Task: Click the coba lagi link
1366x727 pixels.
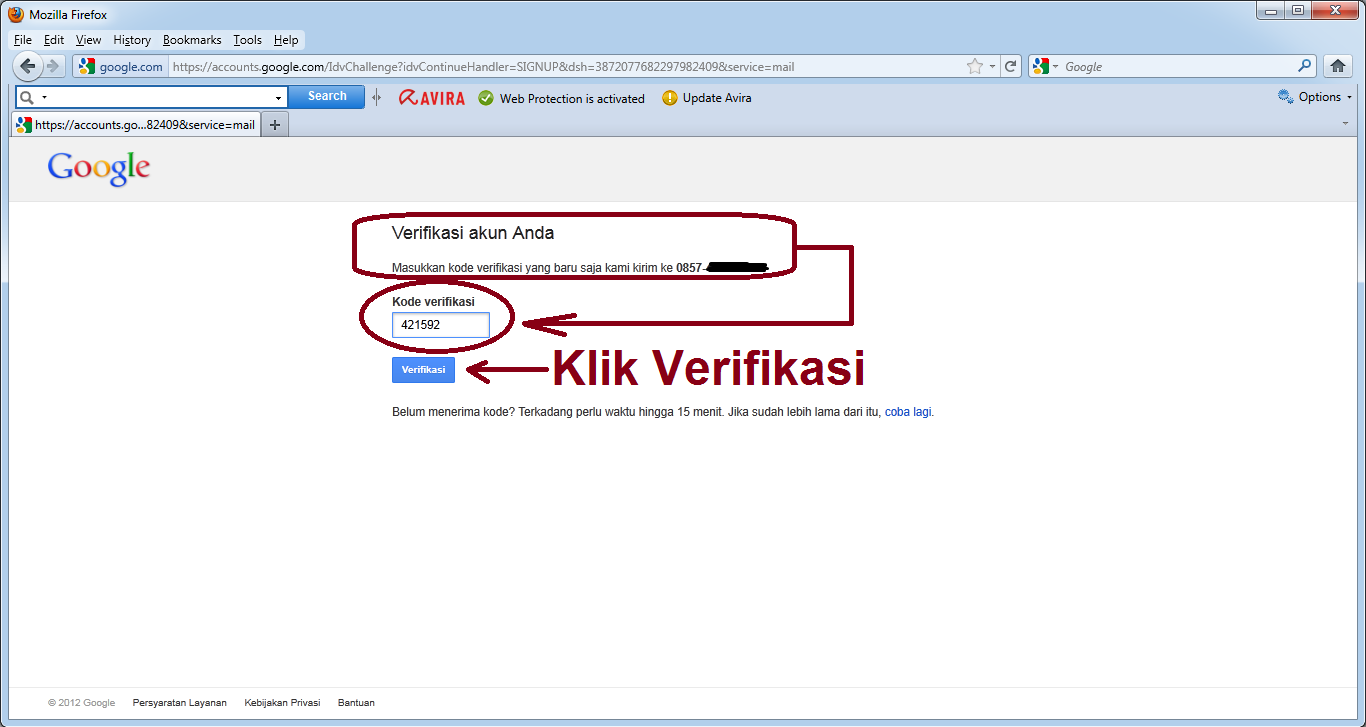Action: click(x=907, y=412)
